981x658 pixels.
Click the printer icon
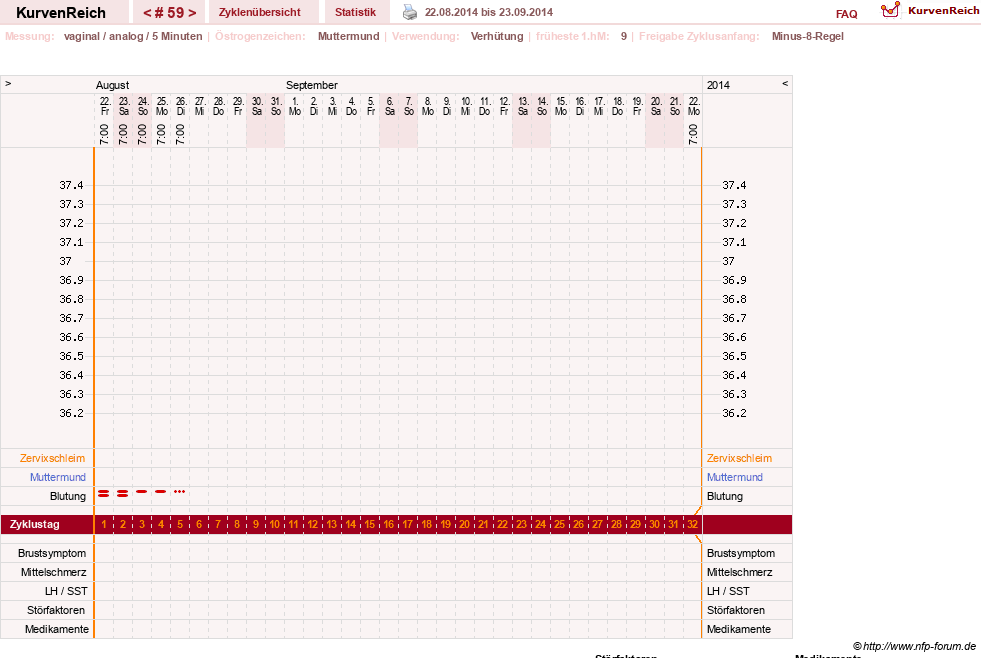pos(410,12)
